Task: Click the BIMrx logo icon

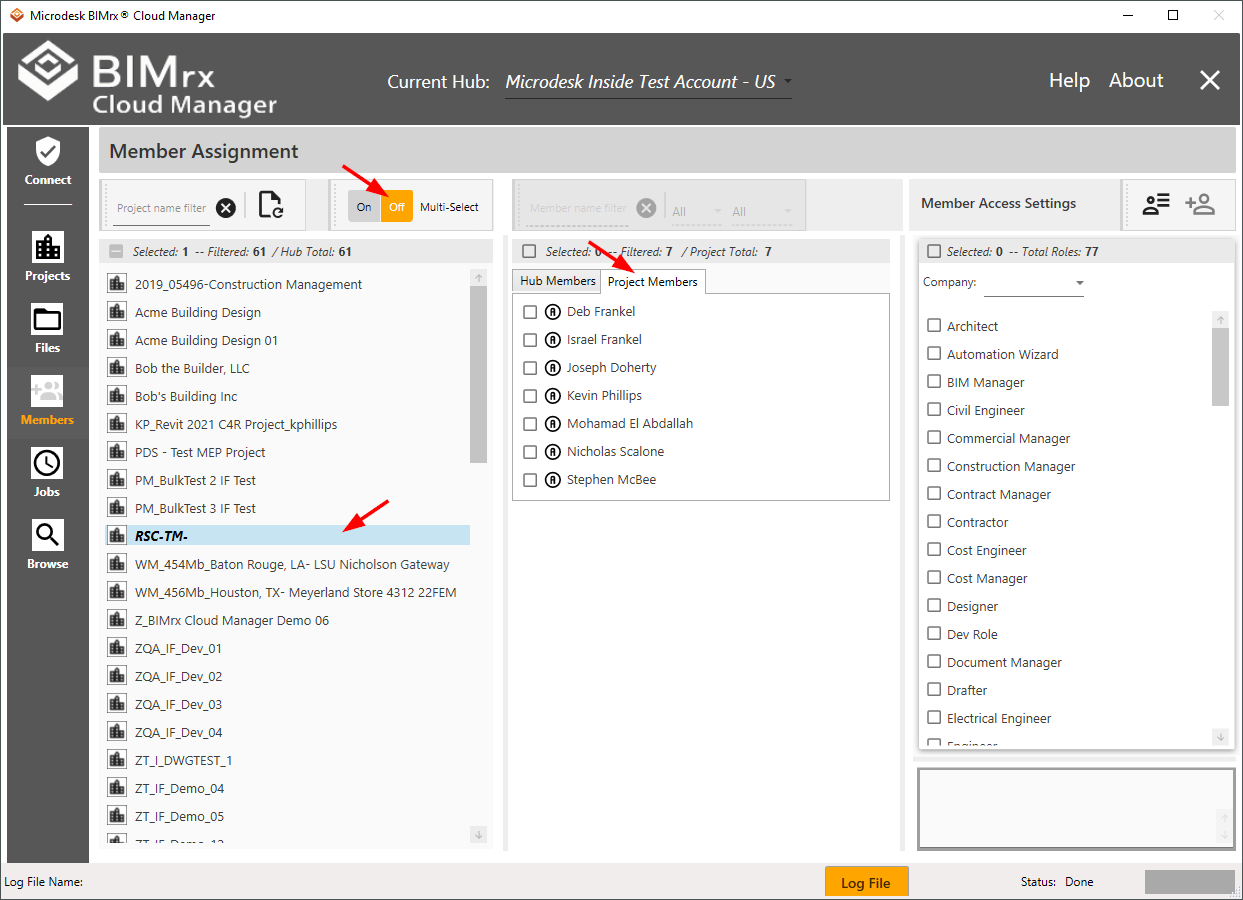Action: point(48,71)
